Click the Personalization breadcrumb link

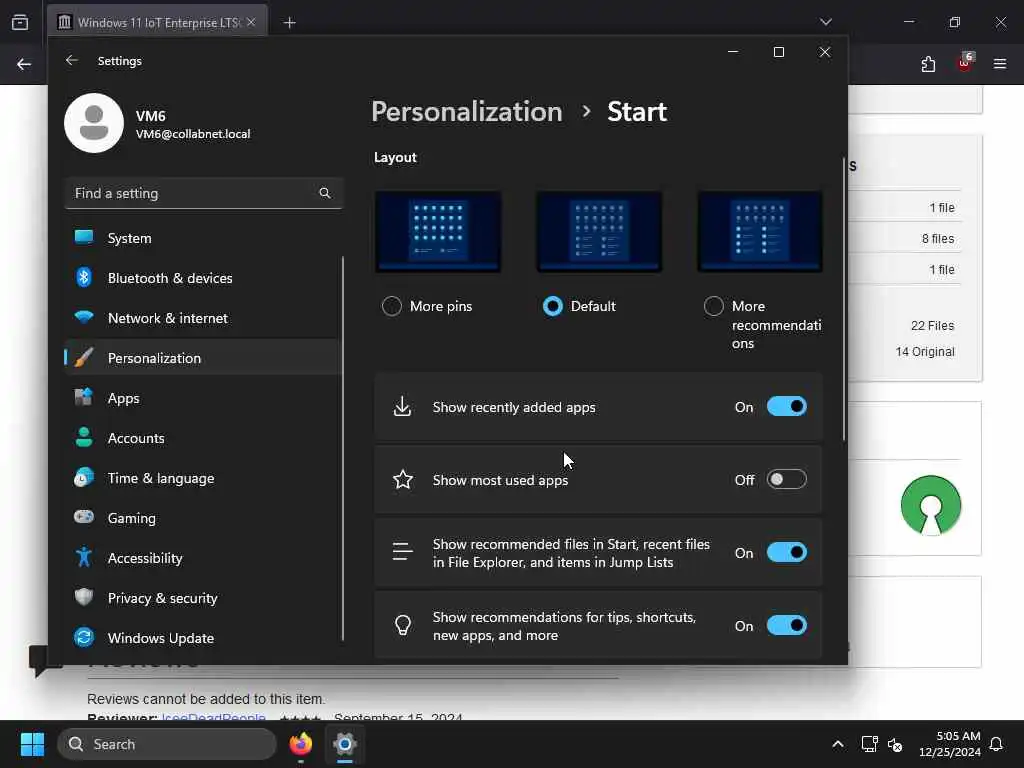tap(466, 112)
